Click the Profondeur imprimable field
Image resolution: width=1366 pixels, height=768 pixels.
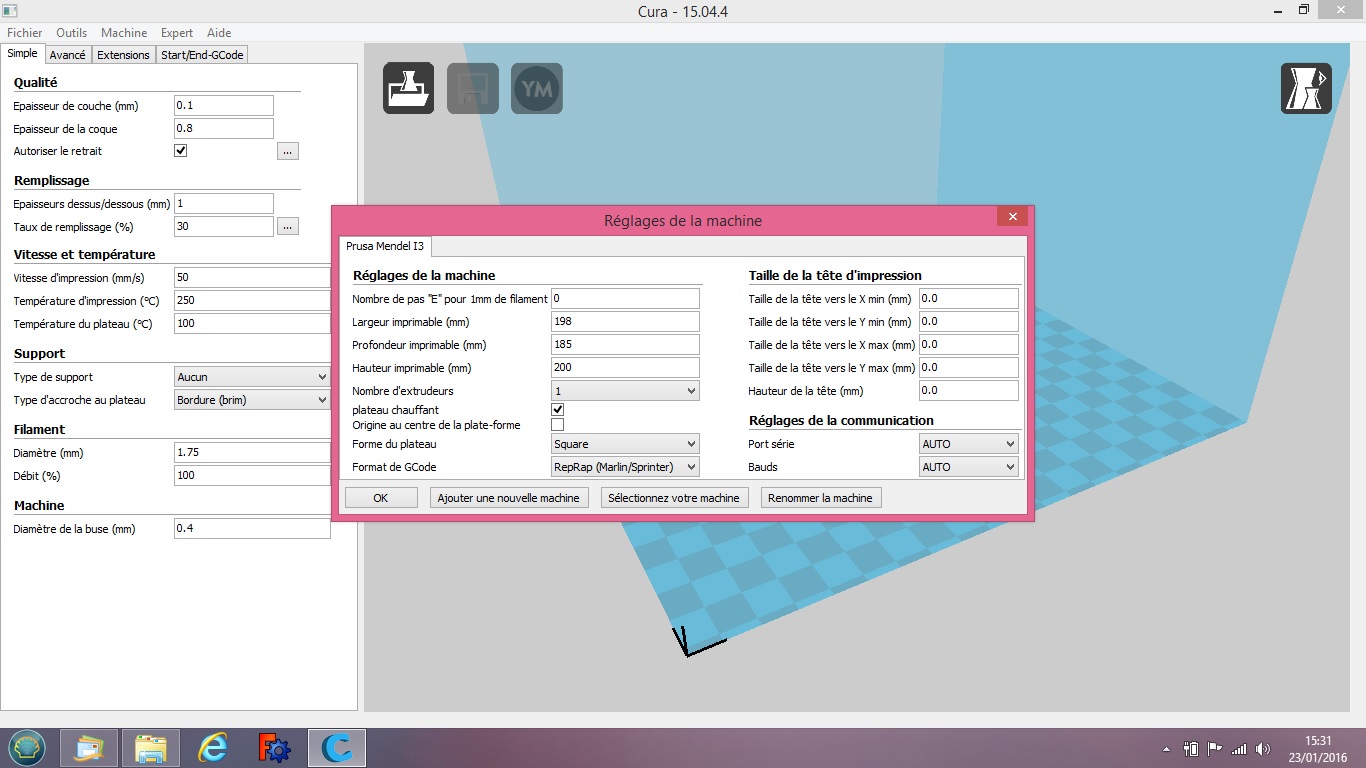625,344
